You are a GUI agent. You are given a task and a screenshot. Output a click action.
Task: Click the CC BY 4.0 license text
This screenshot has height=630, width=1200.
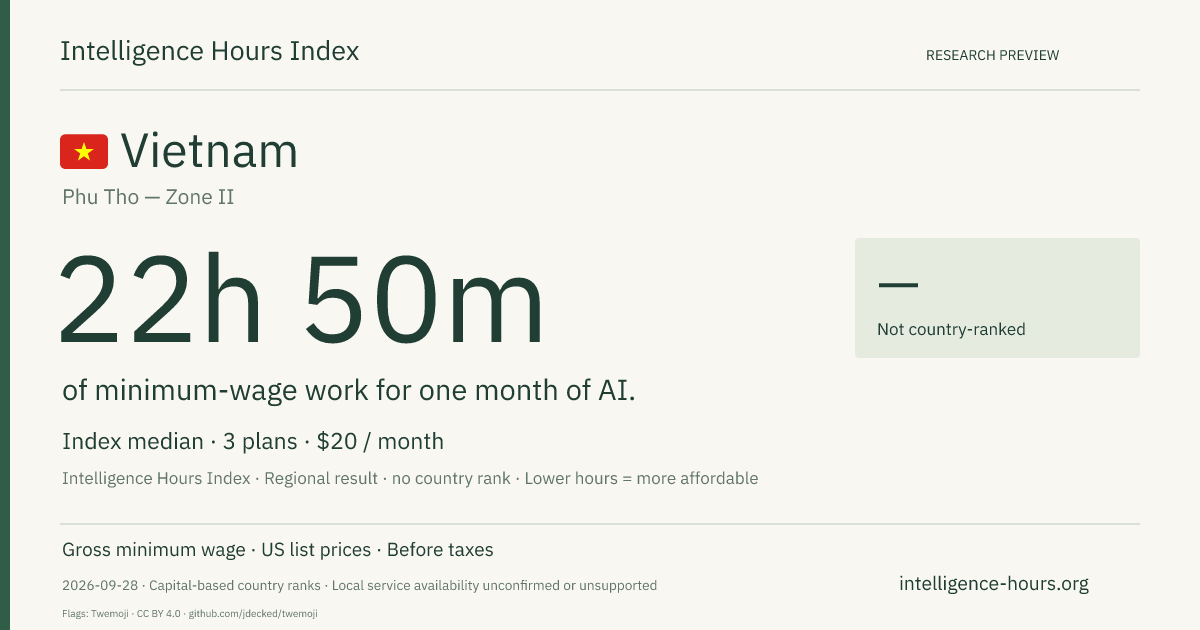click(159, 613)
